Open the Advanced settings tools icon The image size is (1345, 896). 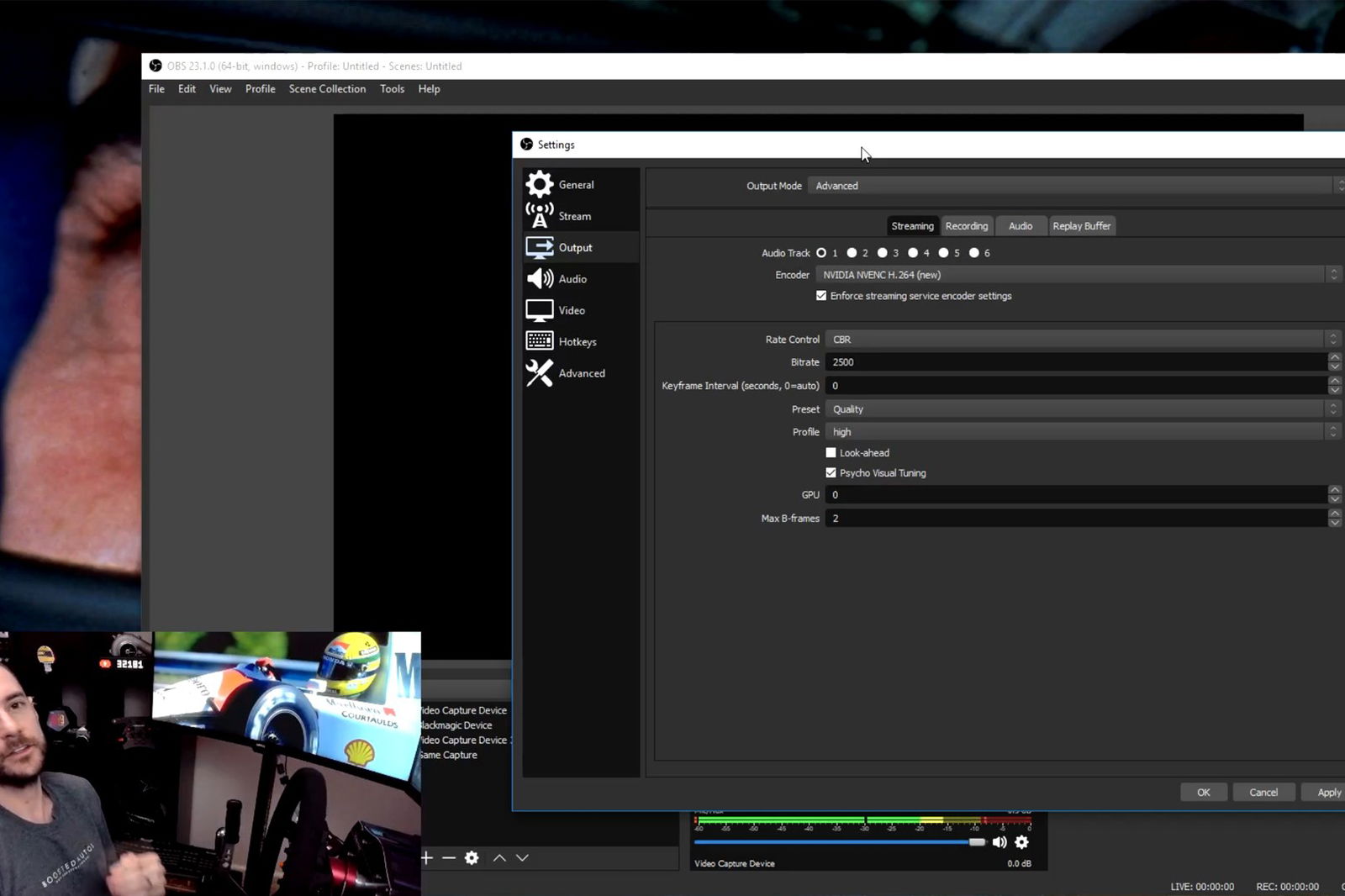coord(540,373)
